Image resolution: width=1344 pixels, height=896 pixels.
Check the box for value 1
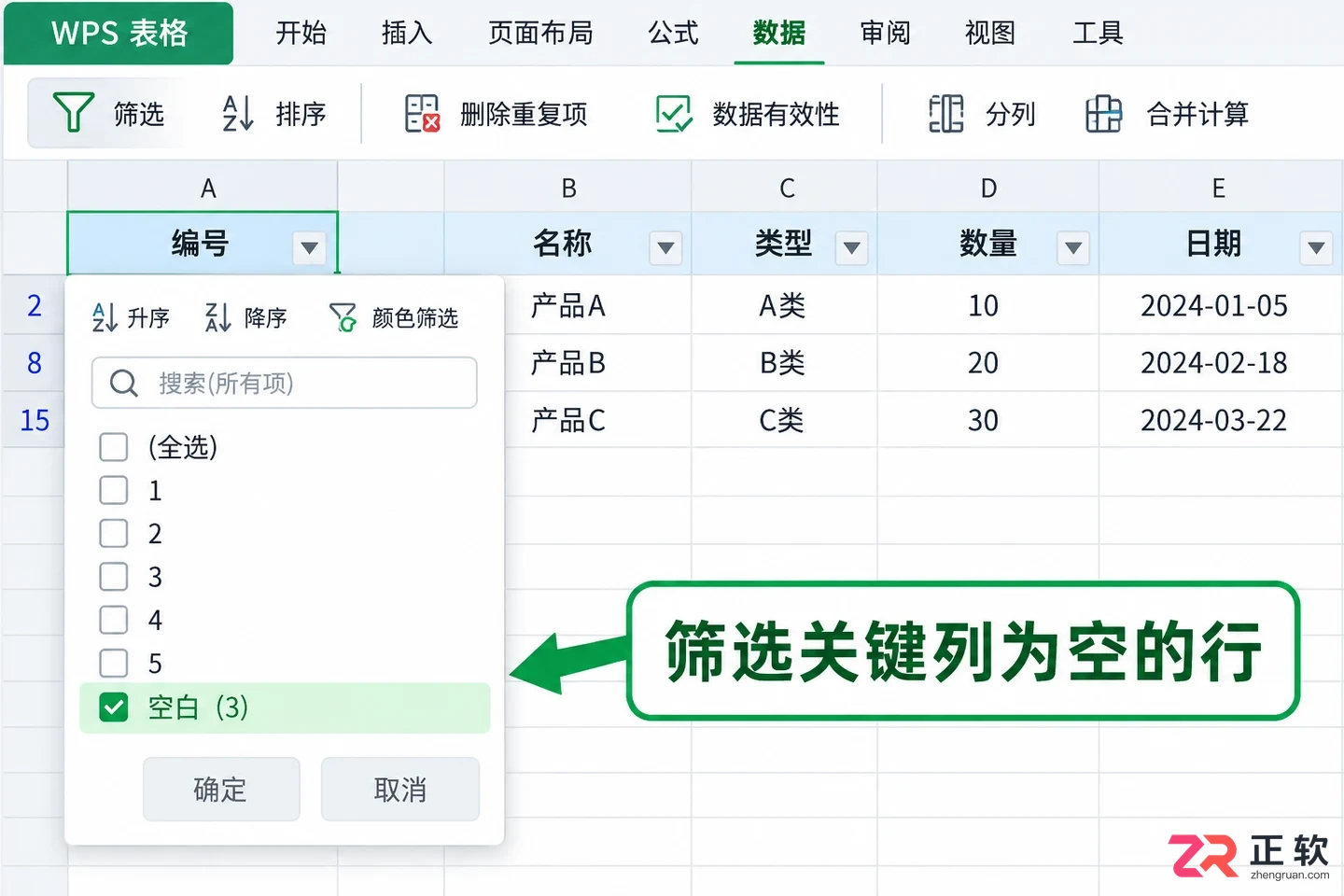[x=114, y=490]
